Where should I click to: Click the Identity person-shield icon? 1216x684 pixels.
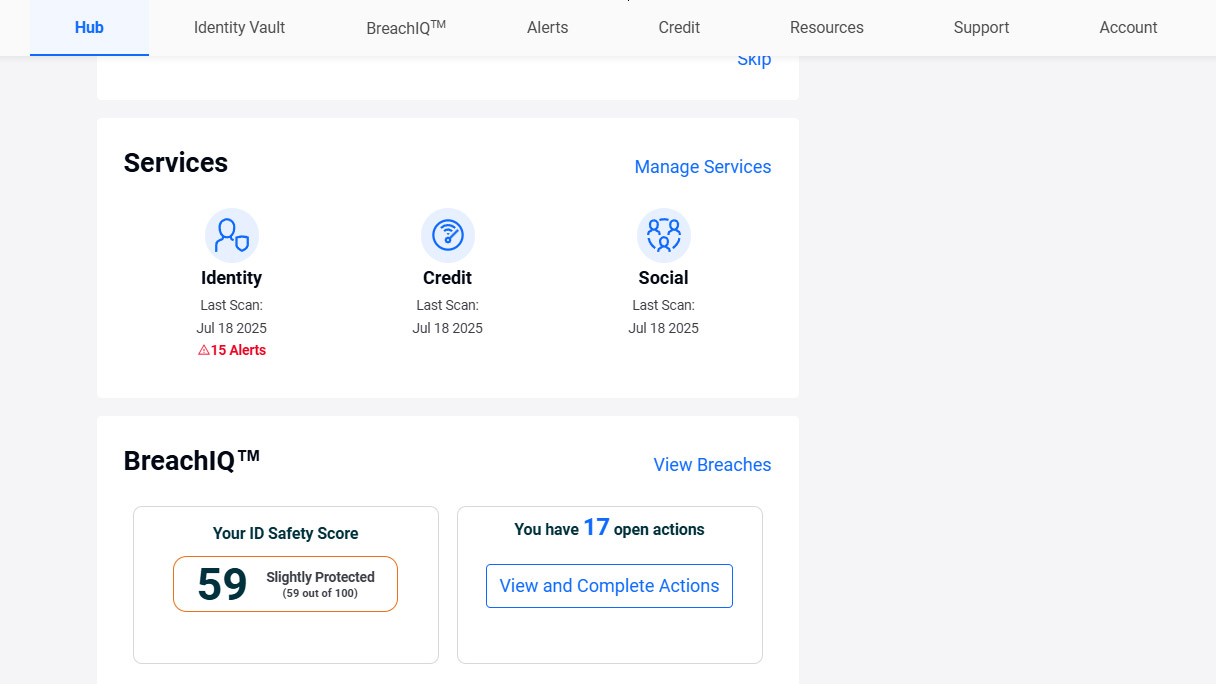(232, 236)
